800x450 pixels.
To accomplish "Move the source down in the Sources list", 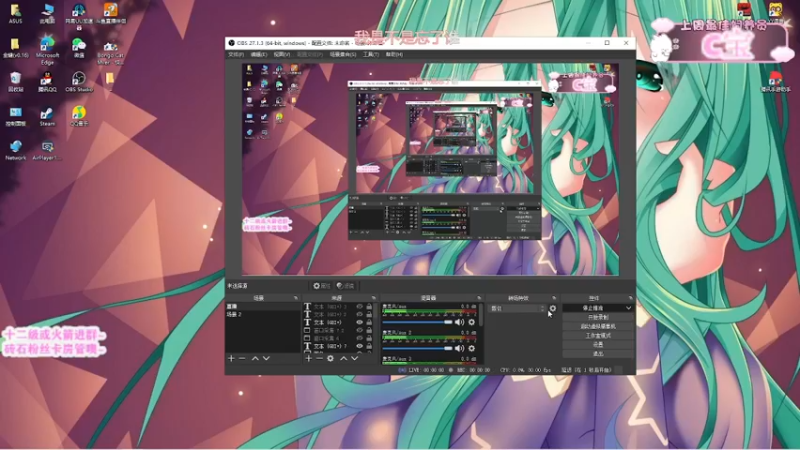I will click(355, 359).
